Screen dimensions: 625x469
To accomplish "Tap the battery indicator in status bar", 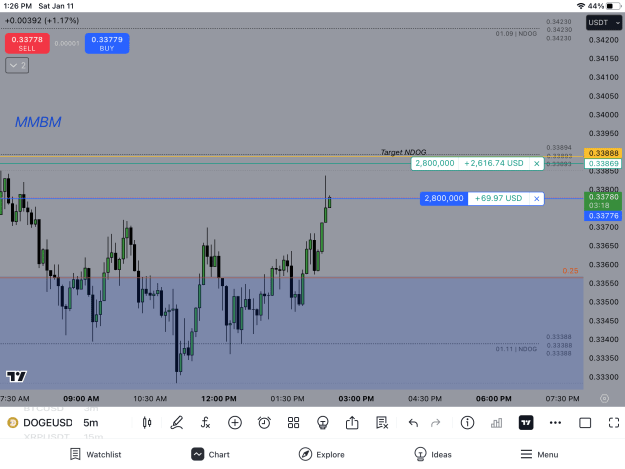I will point(614,6).
